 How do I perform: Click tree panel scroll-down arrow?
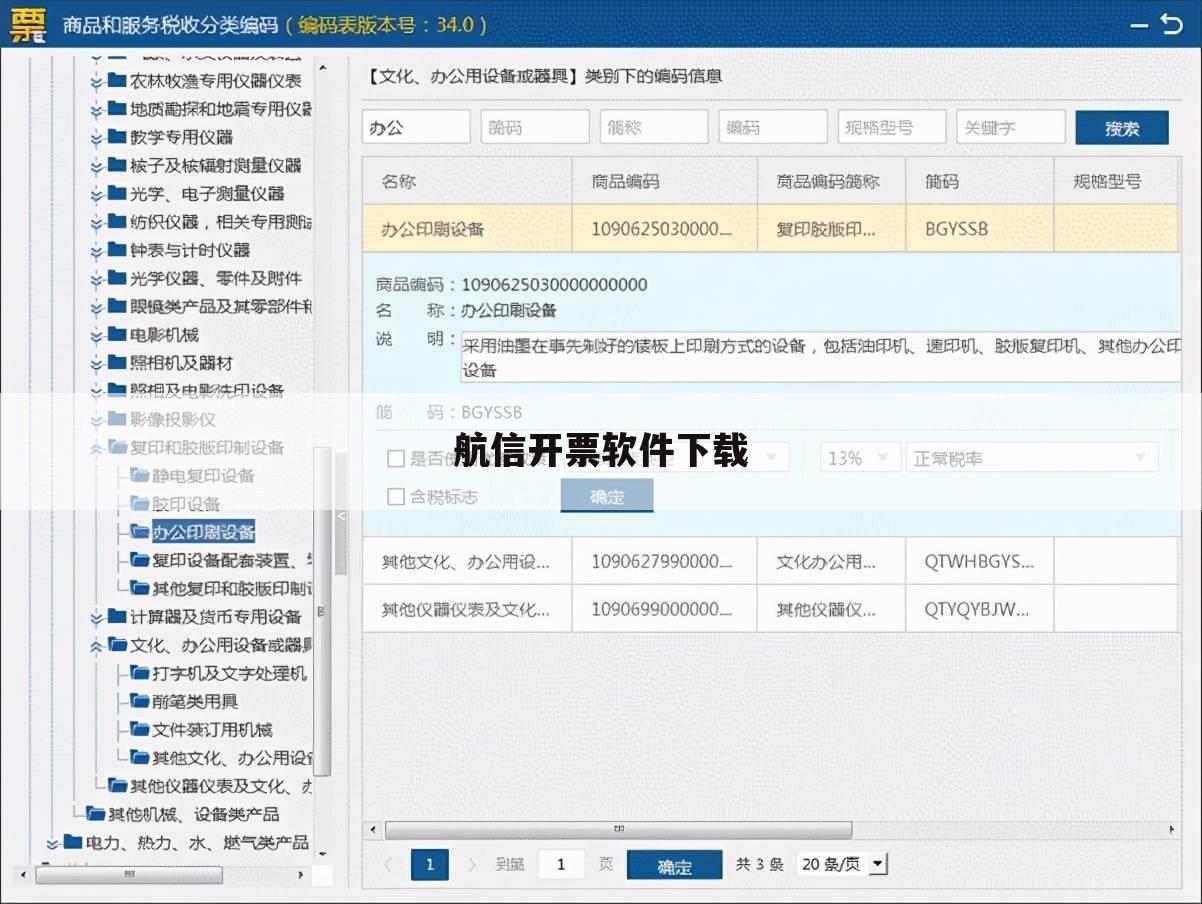pos(323,853)
